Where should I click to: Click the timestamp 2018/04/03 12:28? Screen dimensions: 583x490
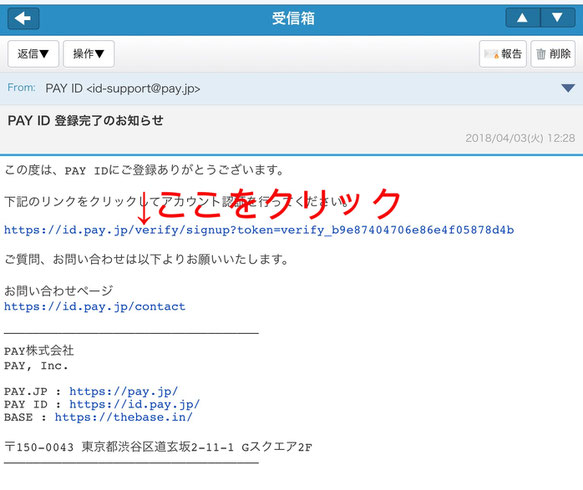pyautogui.click(x=520, y=138)
